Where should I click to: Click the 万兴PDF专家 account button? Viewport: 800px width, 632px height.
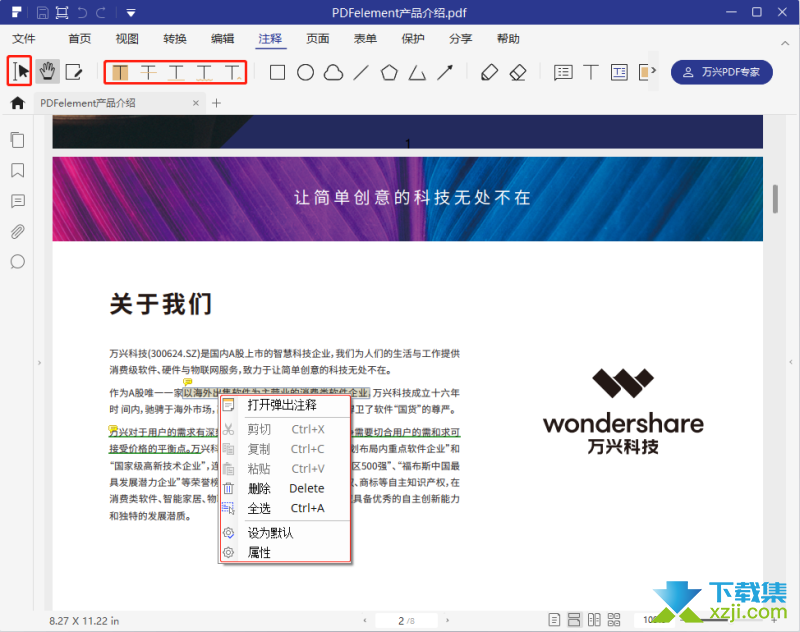pyautogui.click(x=721, y=72)
